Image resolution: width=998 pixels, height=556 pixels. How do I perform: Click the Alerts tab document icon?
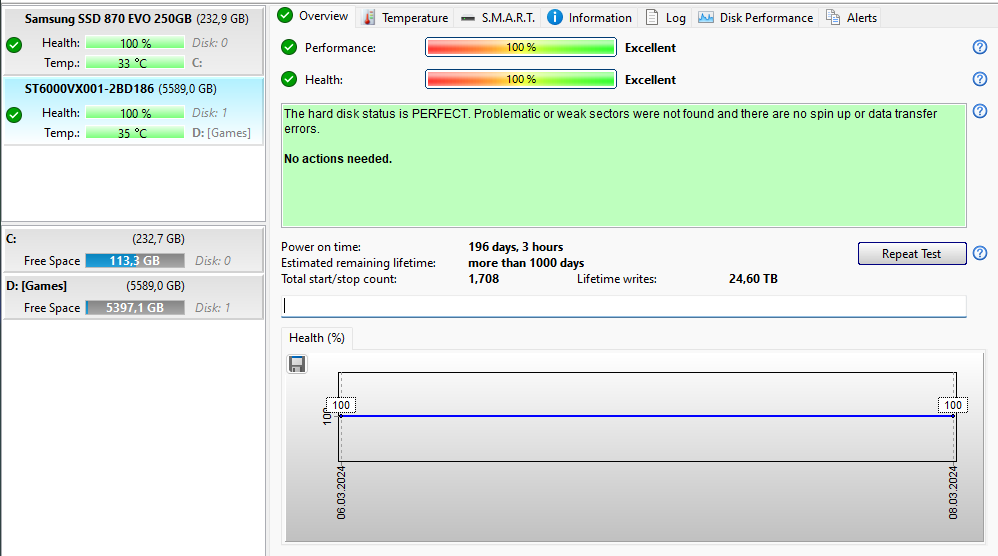click(x=833, y=17)
